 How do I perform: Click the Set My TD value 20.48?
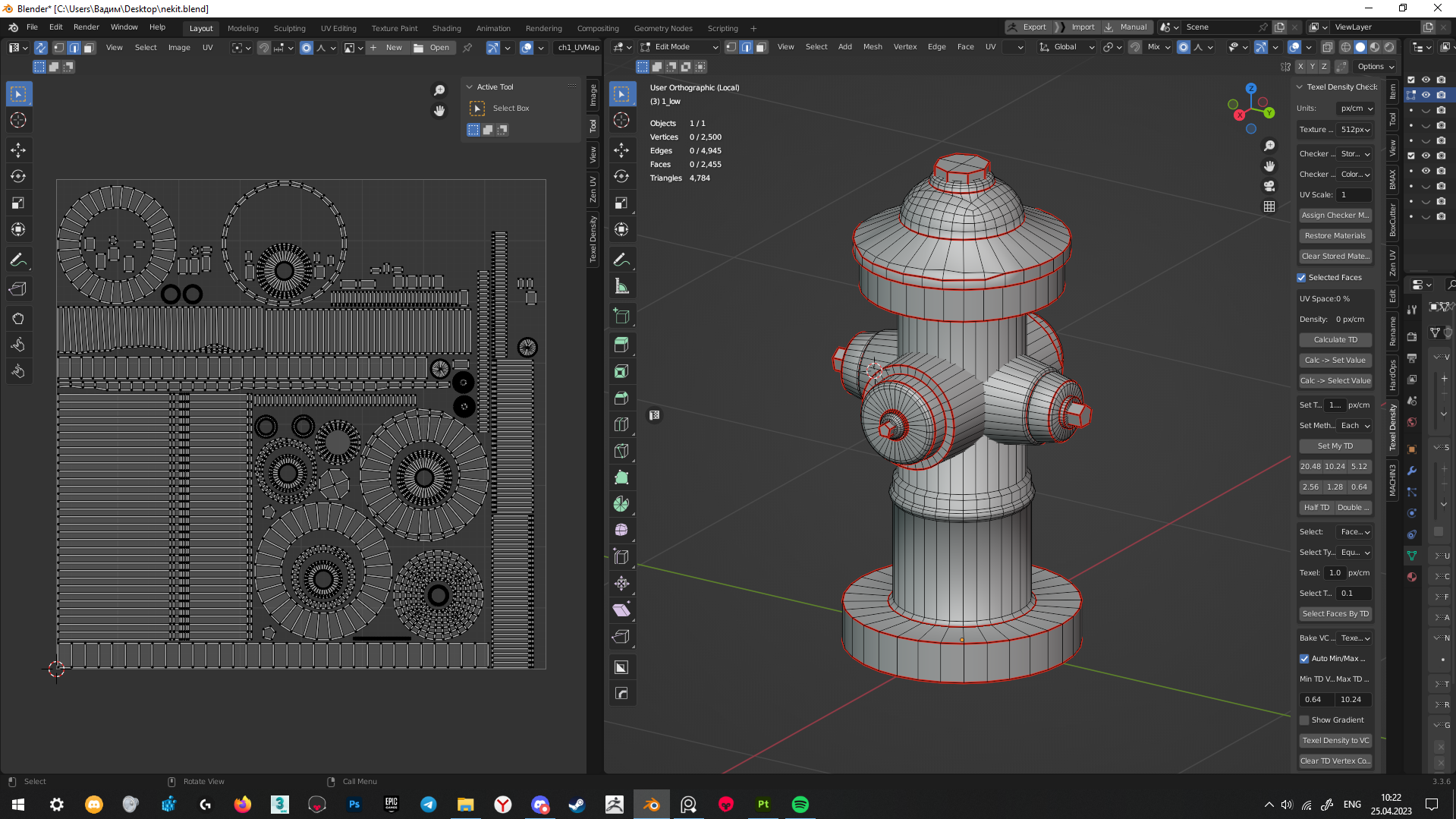pyautogui.click(x=1310, y=466)
